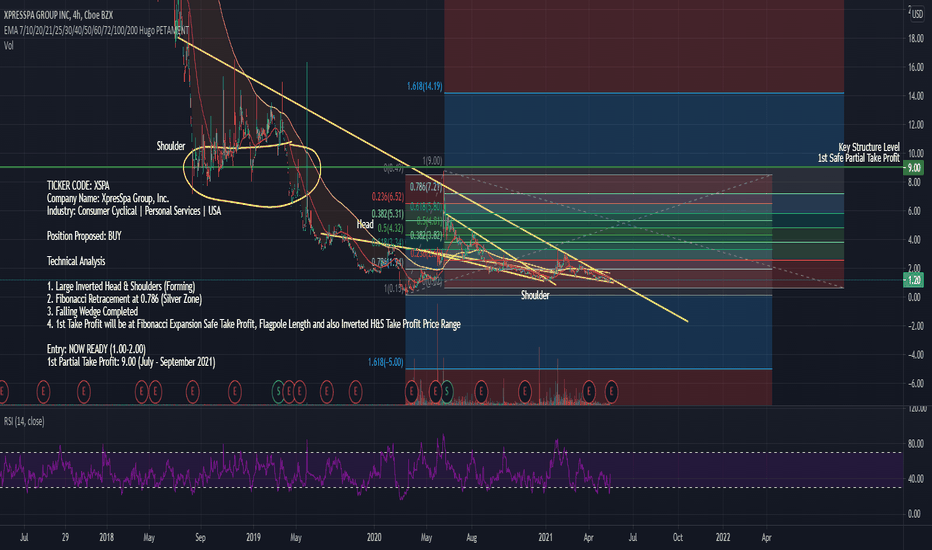Viewport: 932px width, 550px height.
Task: Click the 1(9.00) Fibonacci label
Action: click(432, 160)
